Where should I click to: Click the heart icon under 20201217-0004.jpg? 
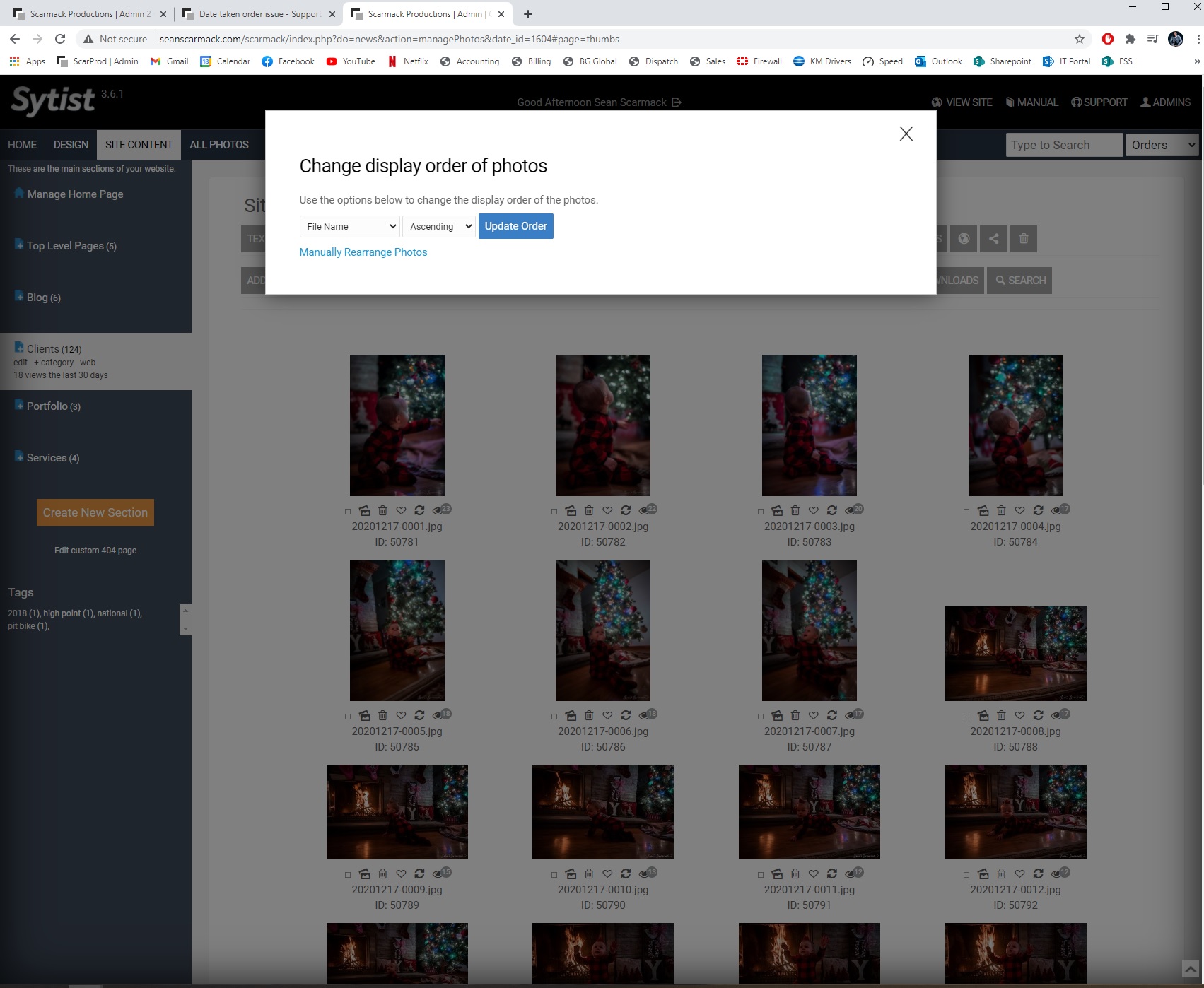click(1019, 510)
